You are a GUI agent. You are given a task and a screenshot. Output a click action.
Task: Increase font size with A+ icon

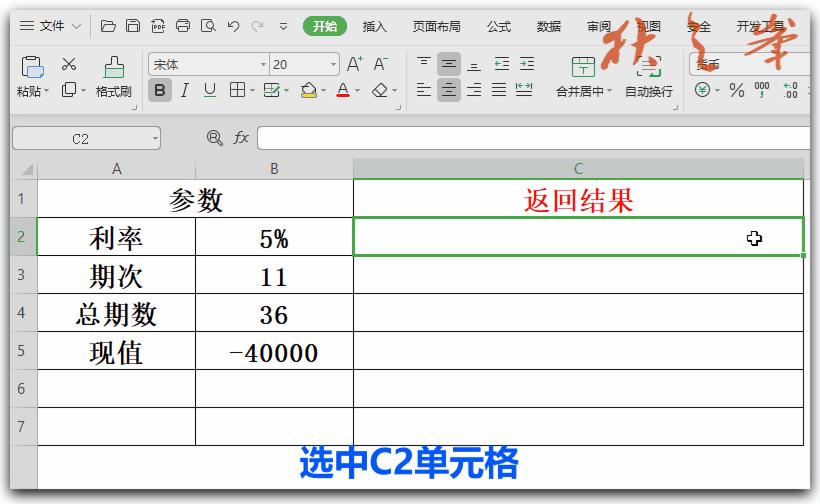coord(355,64)
